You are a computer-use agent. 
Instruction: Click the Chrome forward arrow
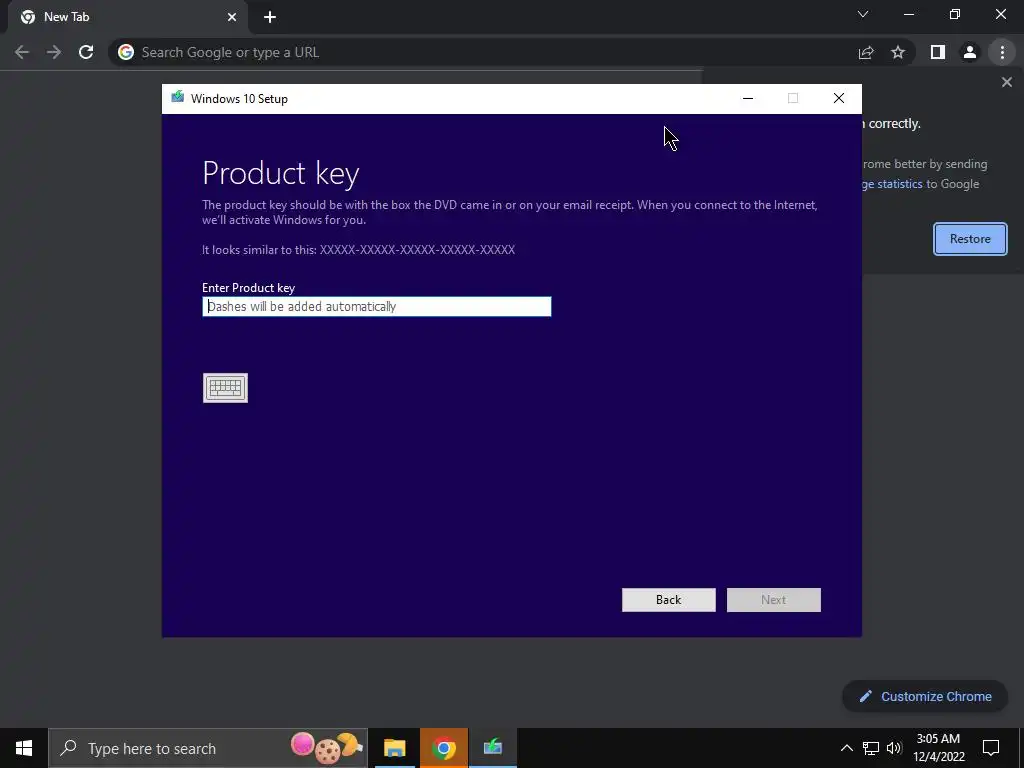pyautogui.click(x=54, y=52)
